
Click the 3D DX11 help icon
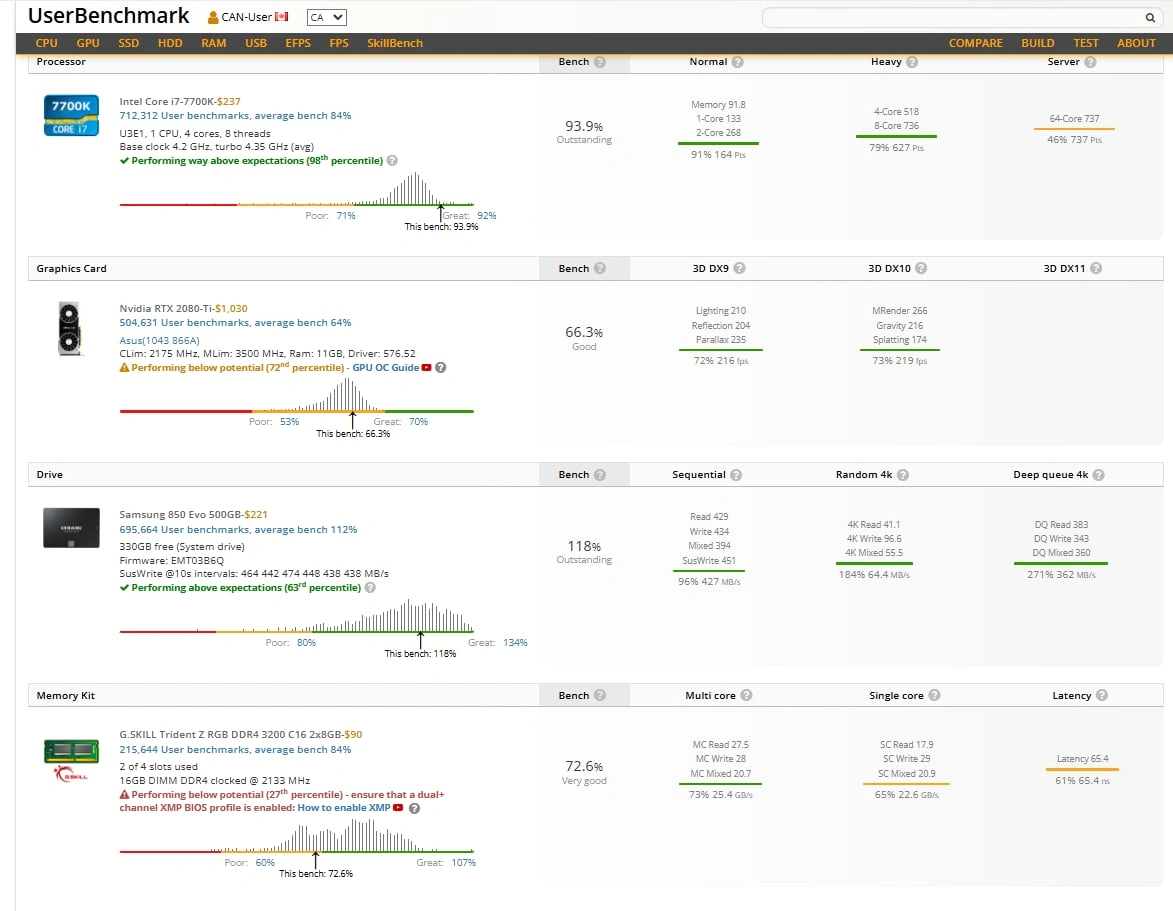1096,269
